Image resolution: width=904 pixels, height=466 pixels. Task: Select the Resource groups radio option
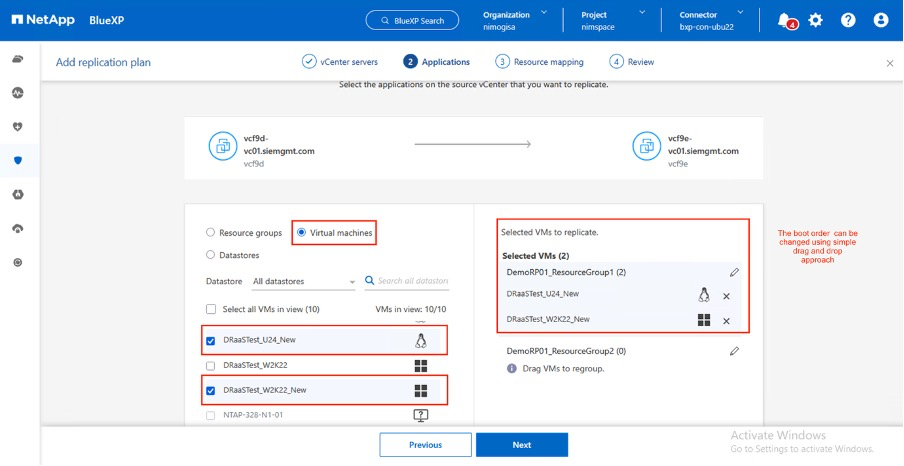point(210,233)
